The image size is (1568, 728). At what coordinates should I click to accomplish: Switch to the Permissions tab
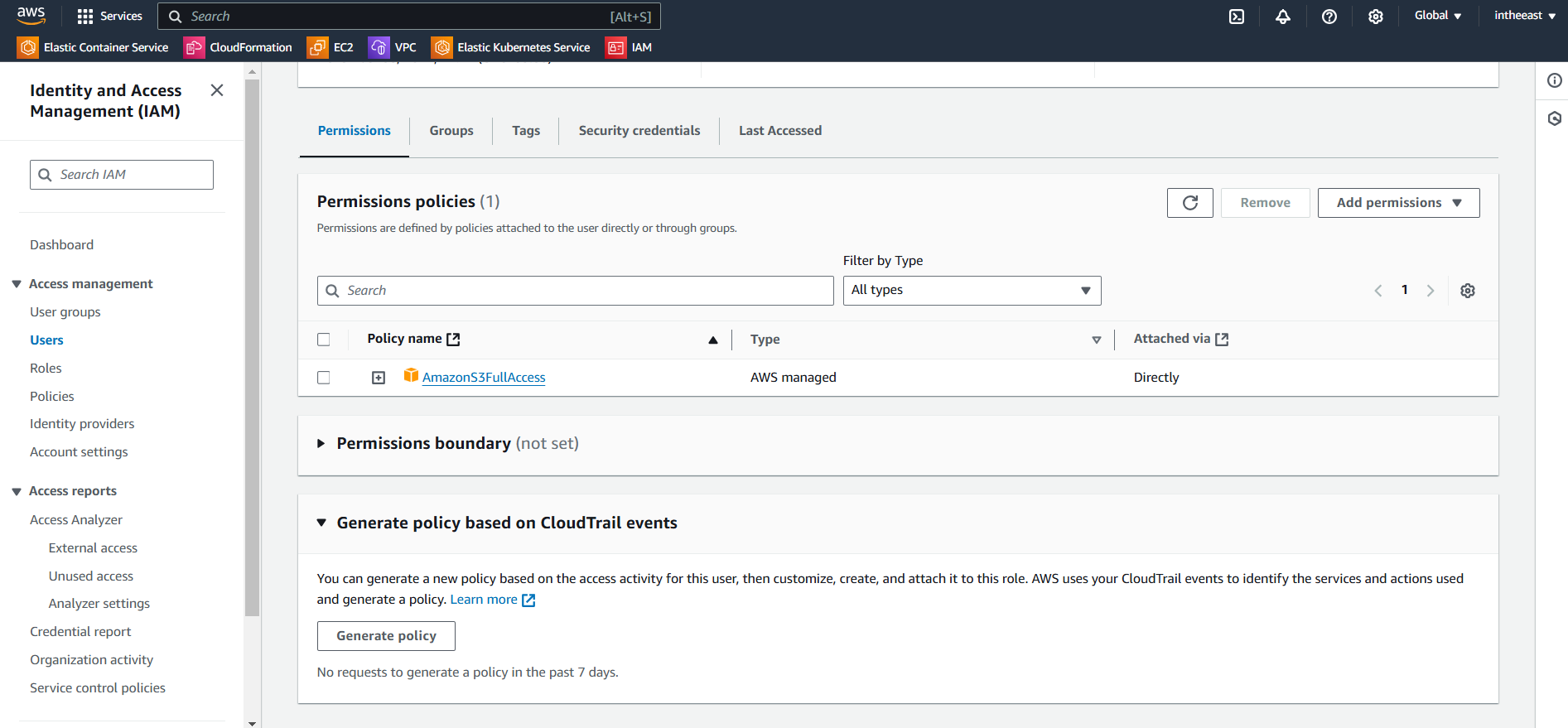pos(355,131)
